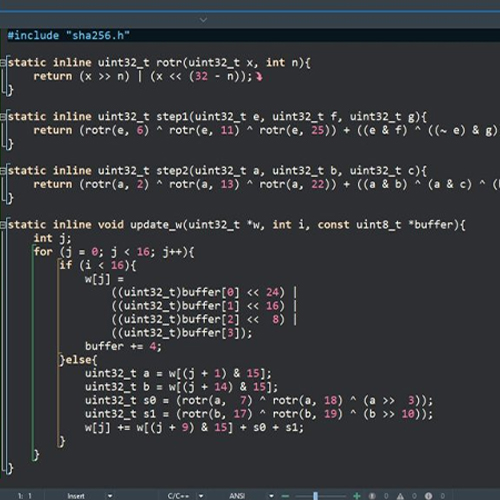Open the info messages indicator icon
This screenshot has height=500, width=500.
pos(428,496)
